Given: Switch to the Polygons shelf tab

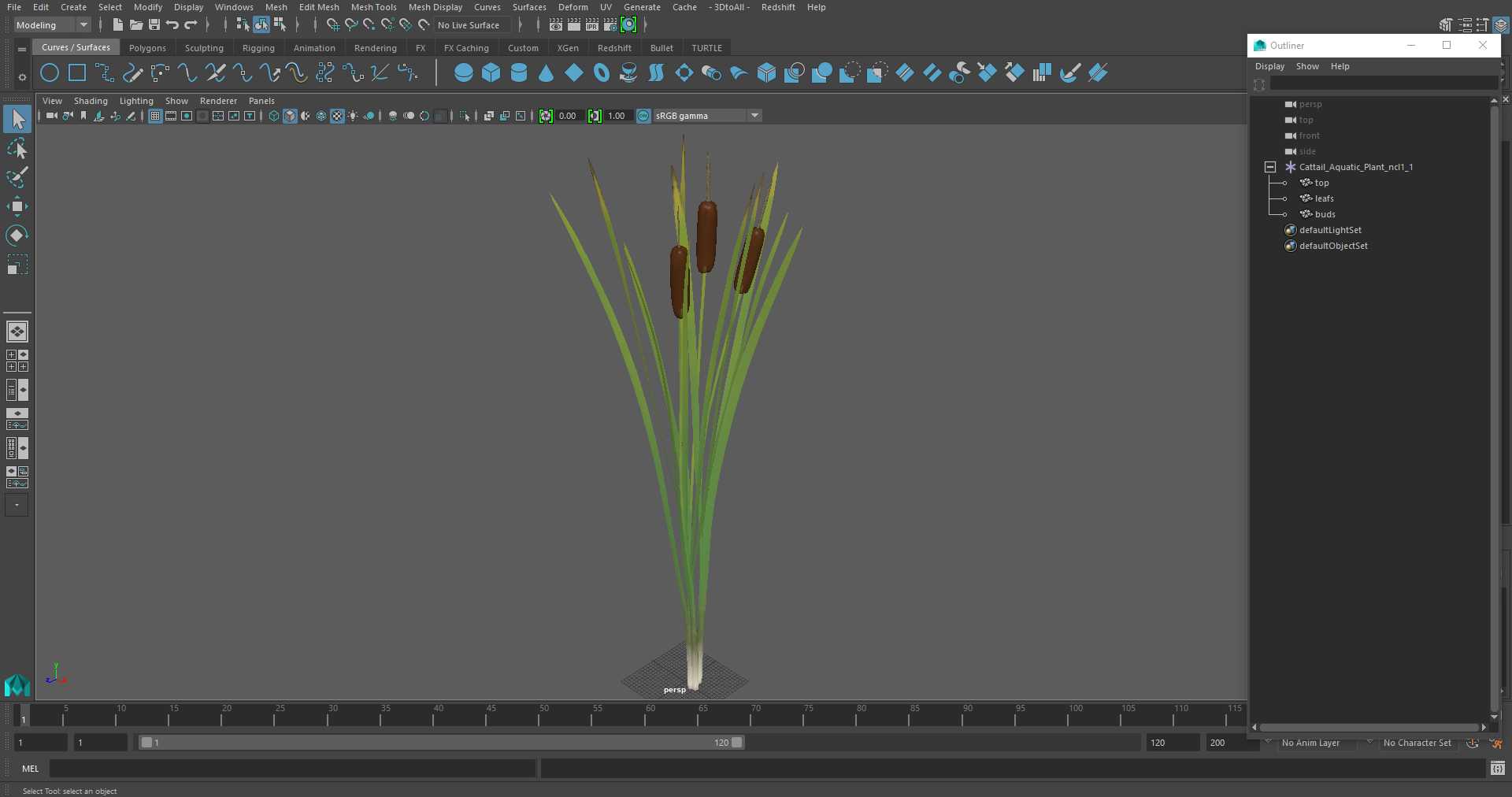Looking at the screenshot, I should [147, 48].
